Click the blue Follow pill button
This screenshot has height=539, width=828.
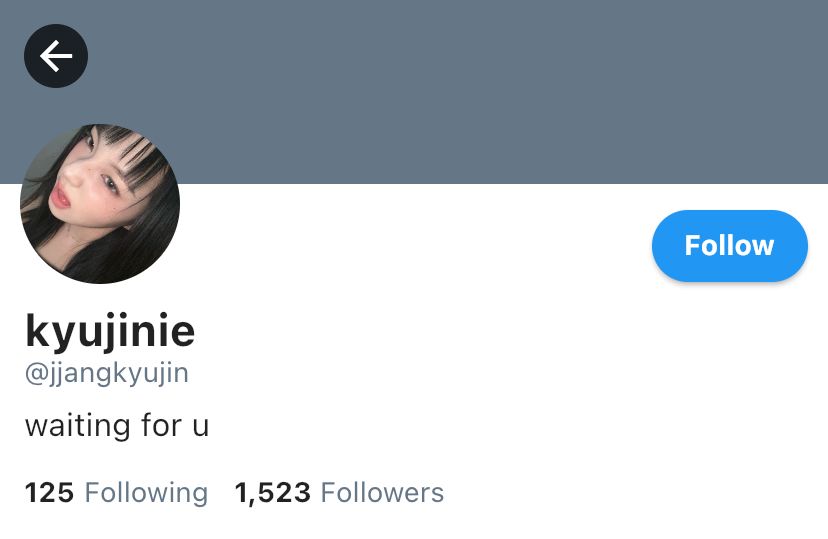pos(730,245)
